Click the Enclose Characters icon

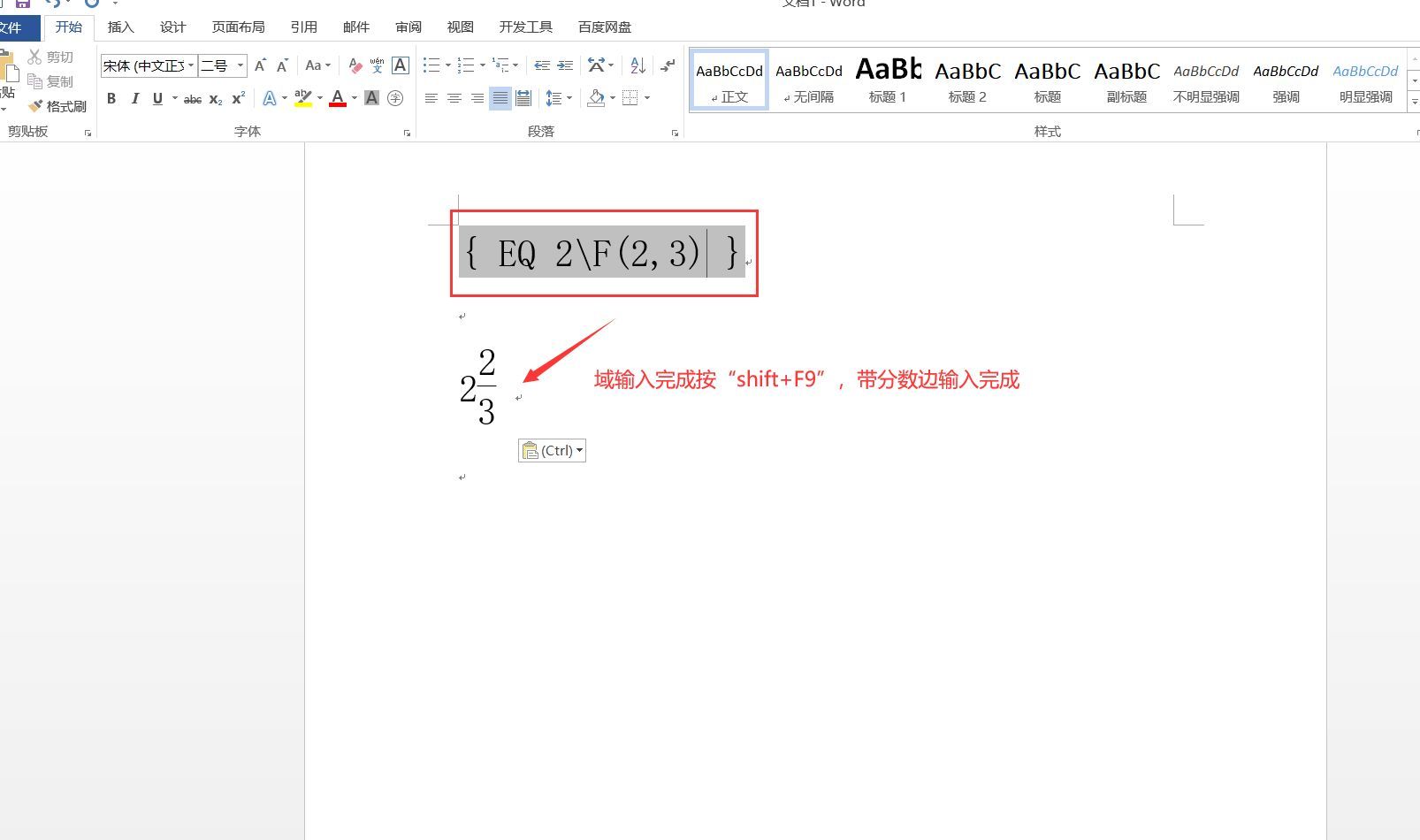pyautogui.click(x=395, y=98)
